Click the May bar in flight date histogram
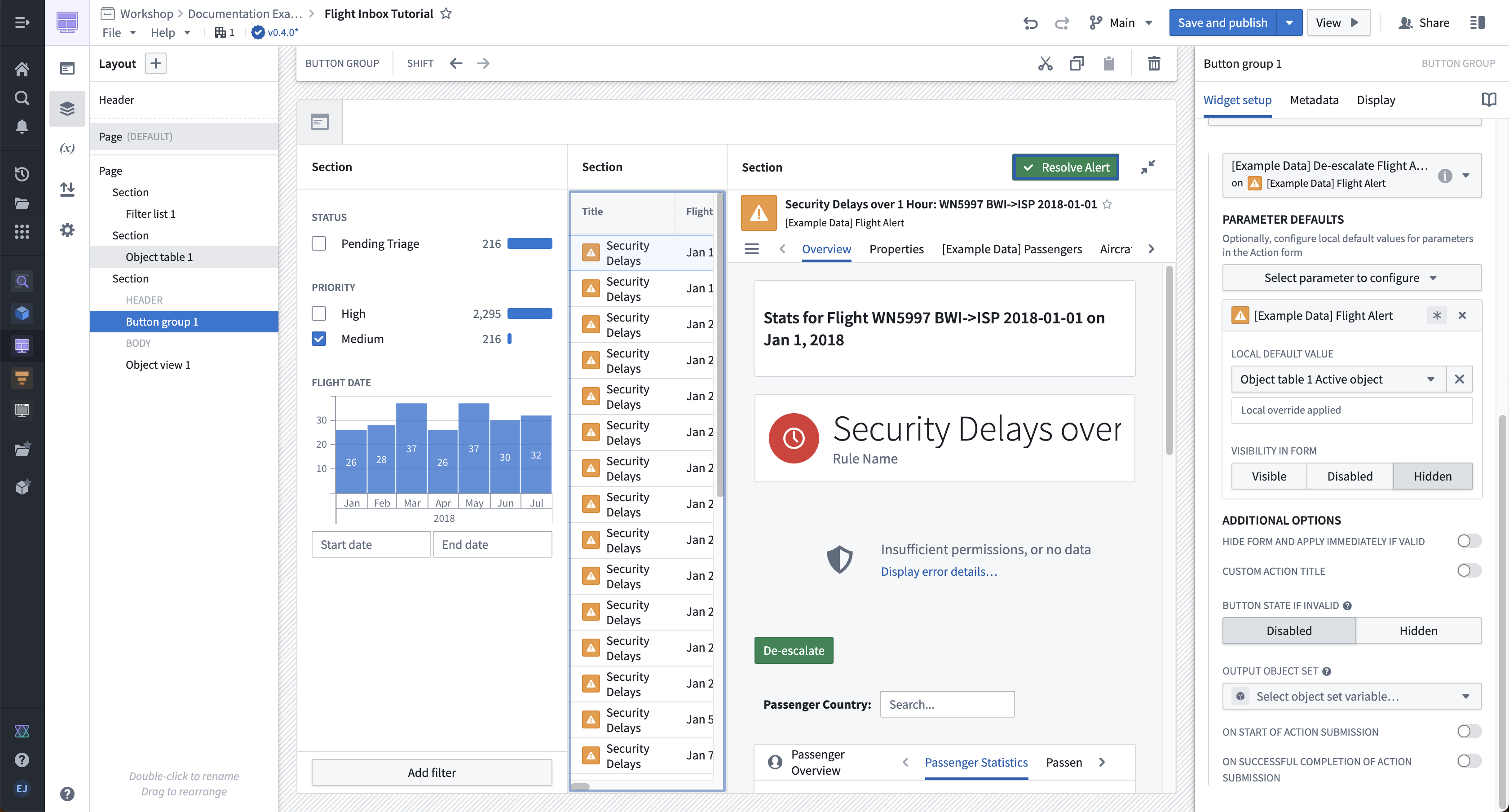 473,448
